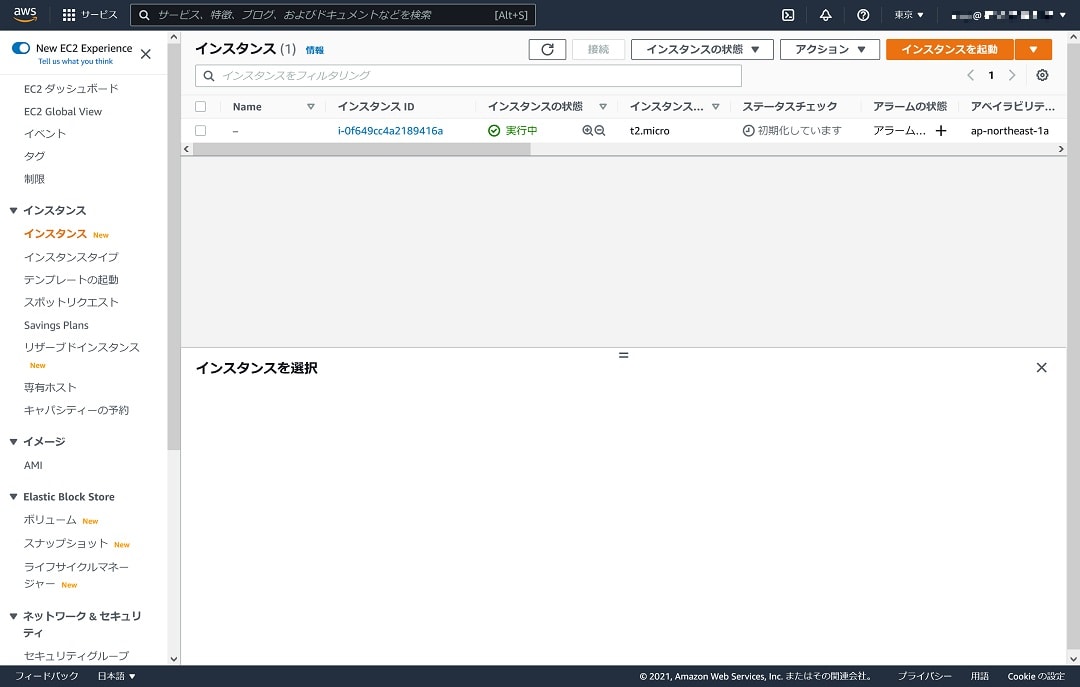
Task: Open the CloudShell terminal icon
Action: coord(788,14)
